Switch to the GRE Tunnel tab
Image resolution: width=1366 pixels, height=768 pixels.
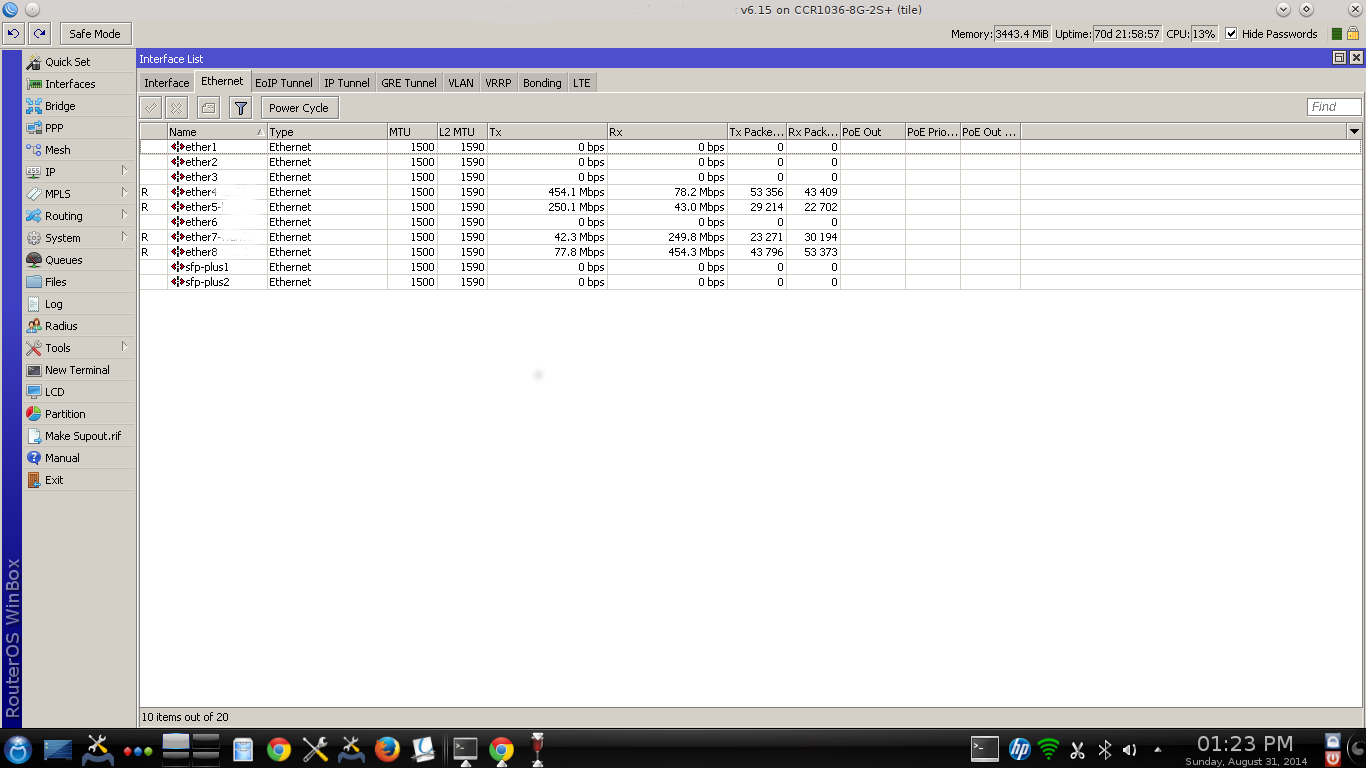pyautogui.click(x=409, y=83)
